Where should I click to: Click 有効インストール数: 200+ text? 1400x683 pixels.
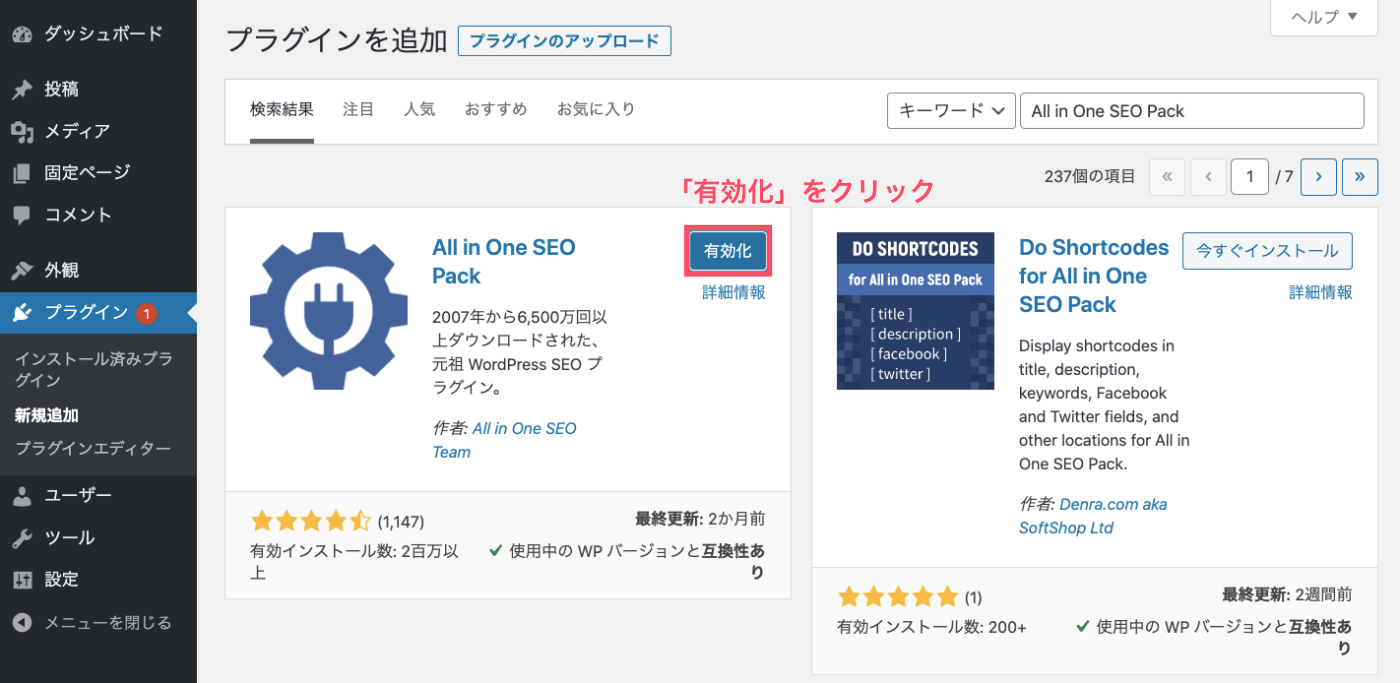pos(932,628)
